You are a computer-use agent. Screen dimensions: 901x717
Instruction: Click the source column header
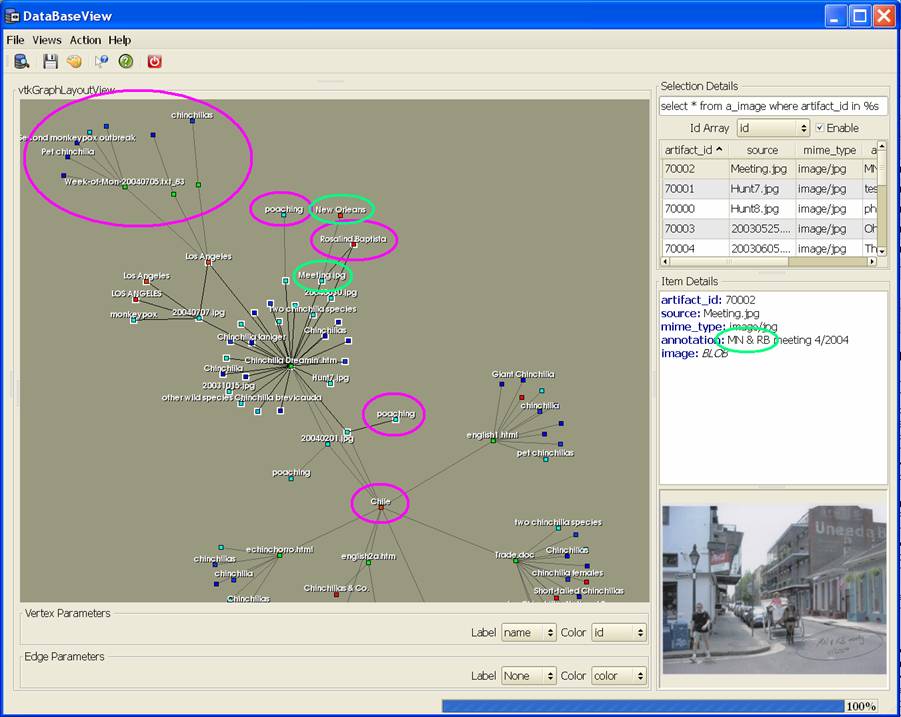pyautogui.click(x=761, y=149)
